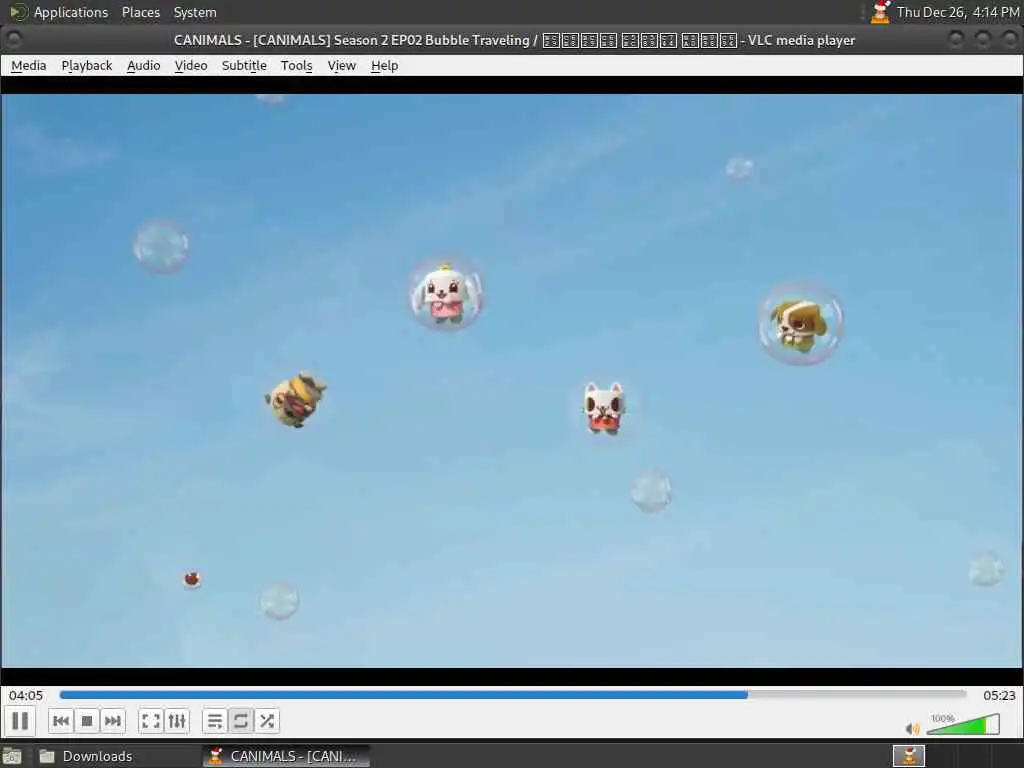This screenshot has width=1024, height=768.
Task: Toggle total duration display 05:23
Action: click(999, 696)
